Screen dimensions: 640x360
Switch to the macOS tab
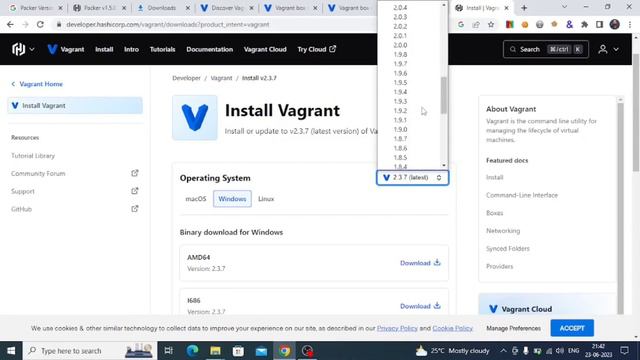point(196,199)
